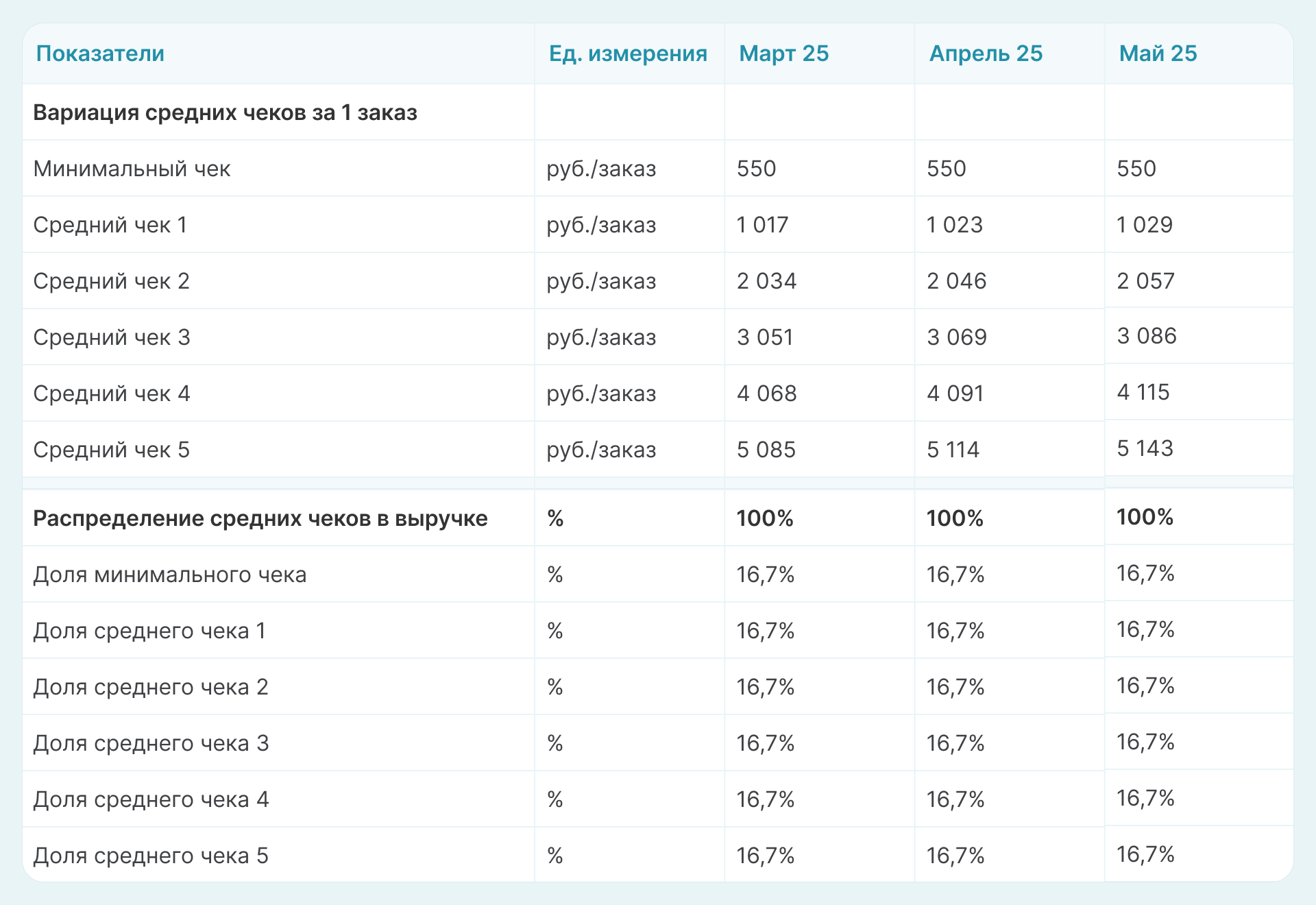Screen dimensions: 1316x905
Task: Click руб./заказ unit in Средний чек 3 row
Action: (601, 337)
